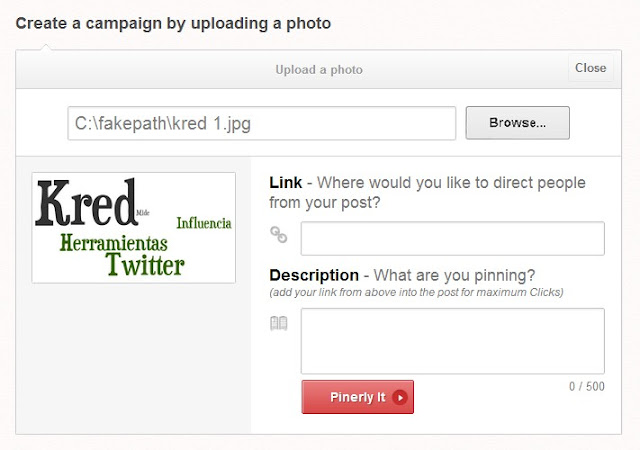
Task: Click the bold Description label
Action: tap(314, 275)
